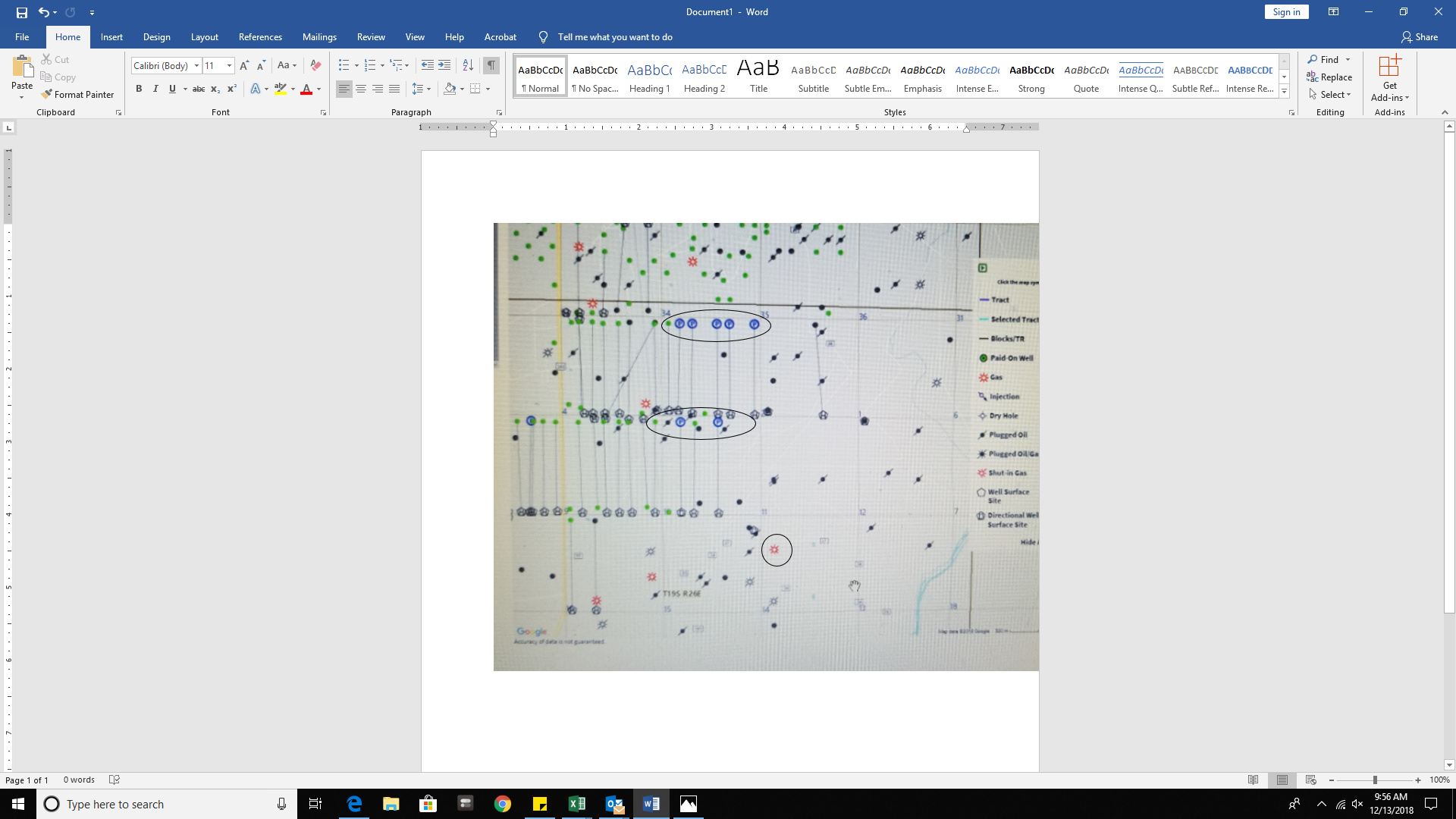Image resolution: width=1456 pixels, height=819 pixels.
Task: Click vertical scrollbar down arrow
Action: [x=1449, y=765]
